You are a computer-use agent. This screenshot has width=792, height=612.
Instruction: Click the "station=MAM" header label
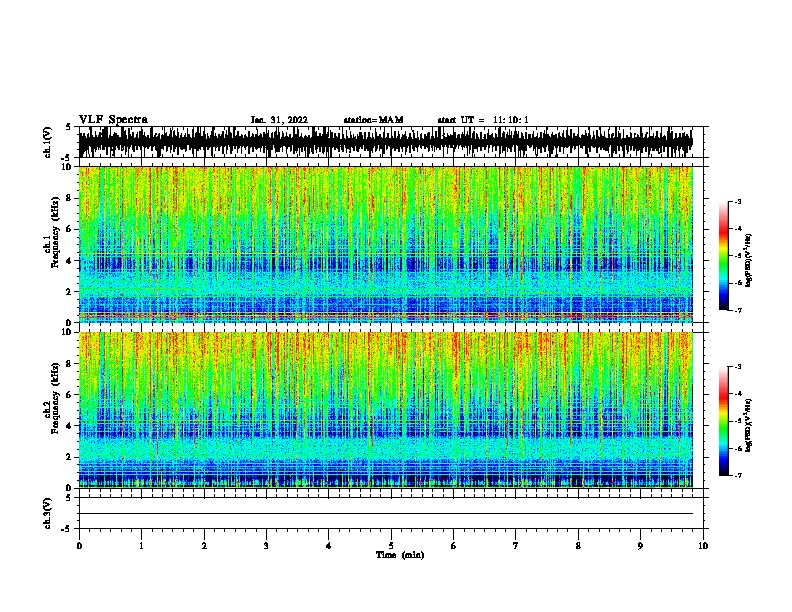tap(373, 120)
